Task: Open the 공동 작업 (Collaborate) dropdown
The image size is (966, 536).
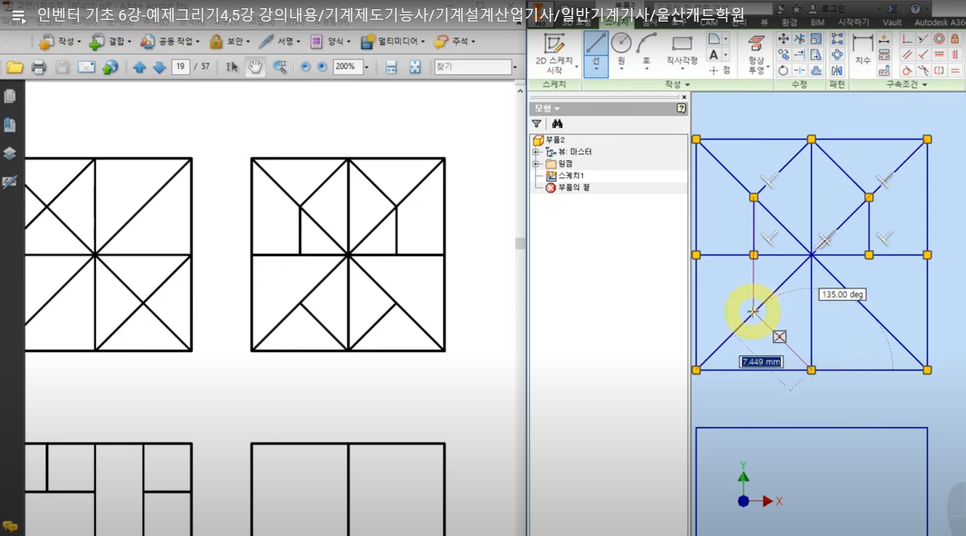Action: pos(169,41)
